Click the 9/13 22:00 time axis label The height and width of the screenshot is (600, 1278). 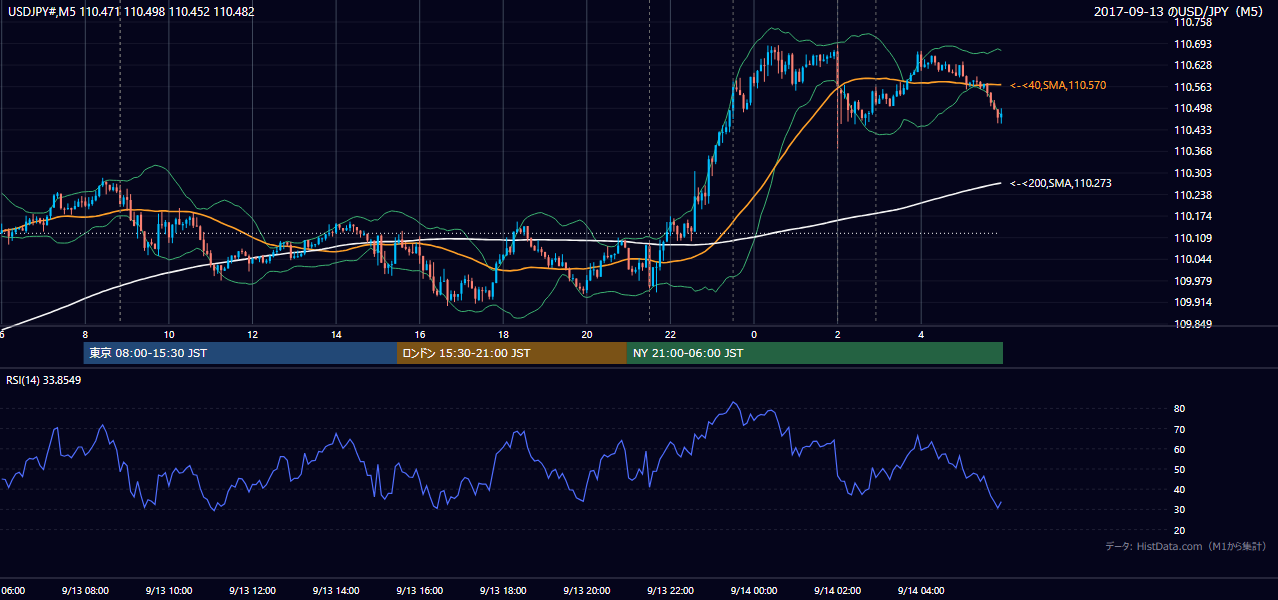coord(670,590)
